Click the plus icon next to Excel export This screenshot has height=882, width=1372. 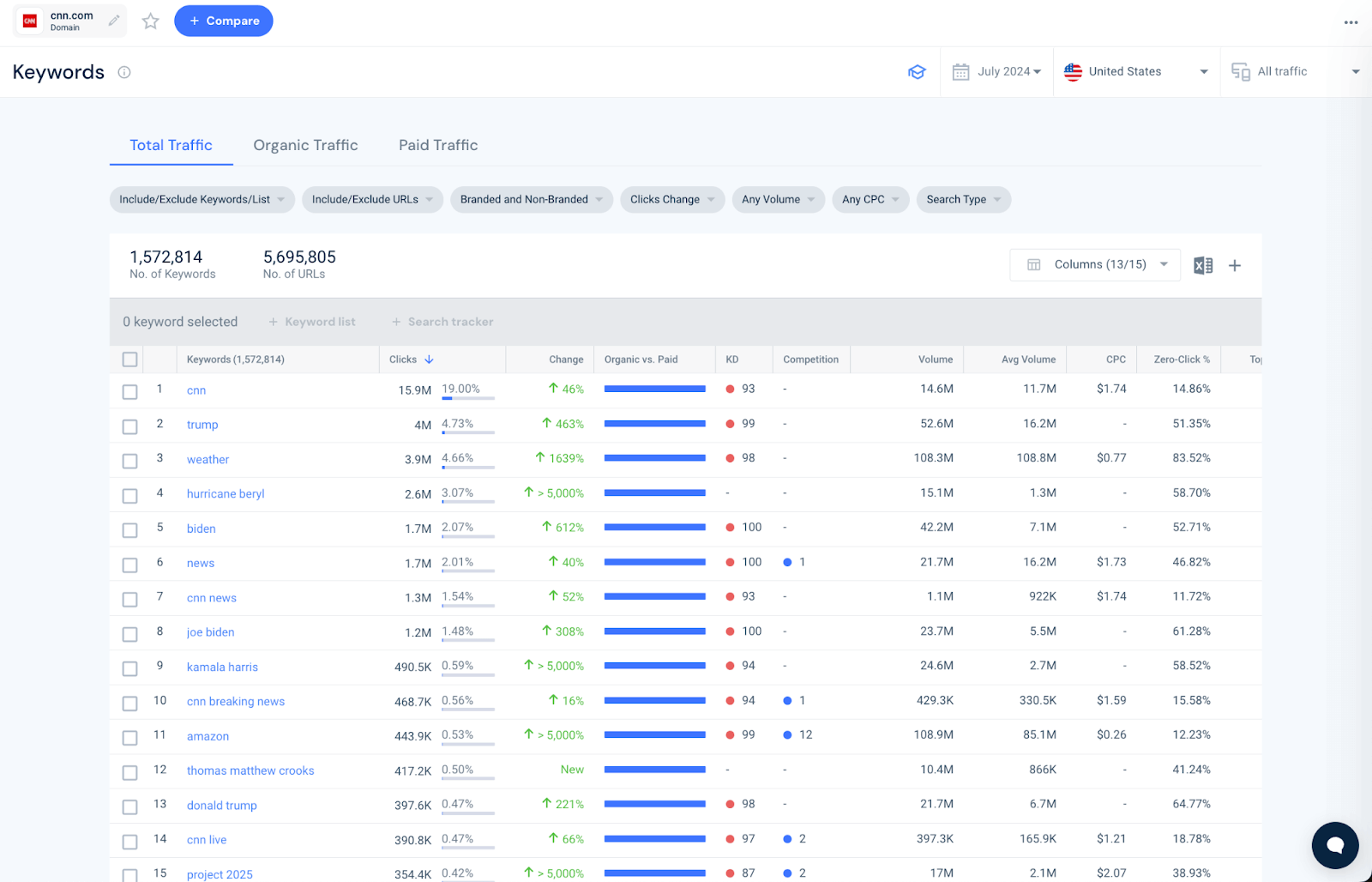pos(1235,266)
